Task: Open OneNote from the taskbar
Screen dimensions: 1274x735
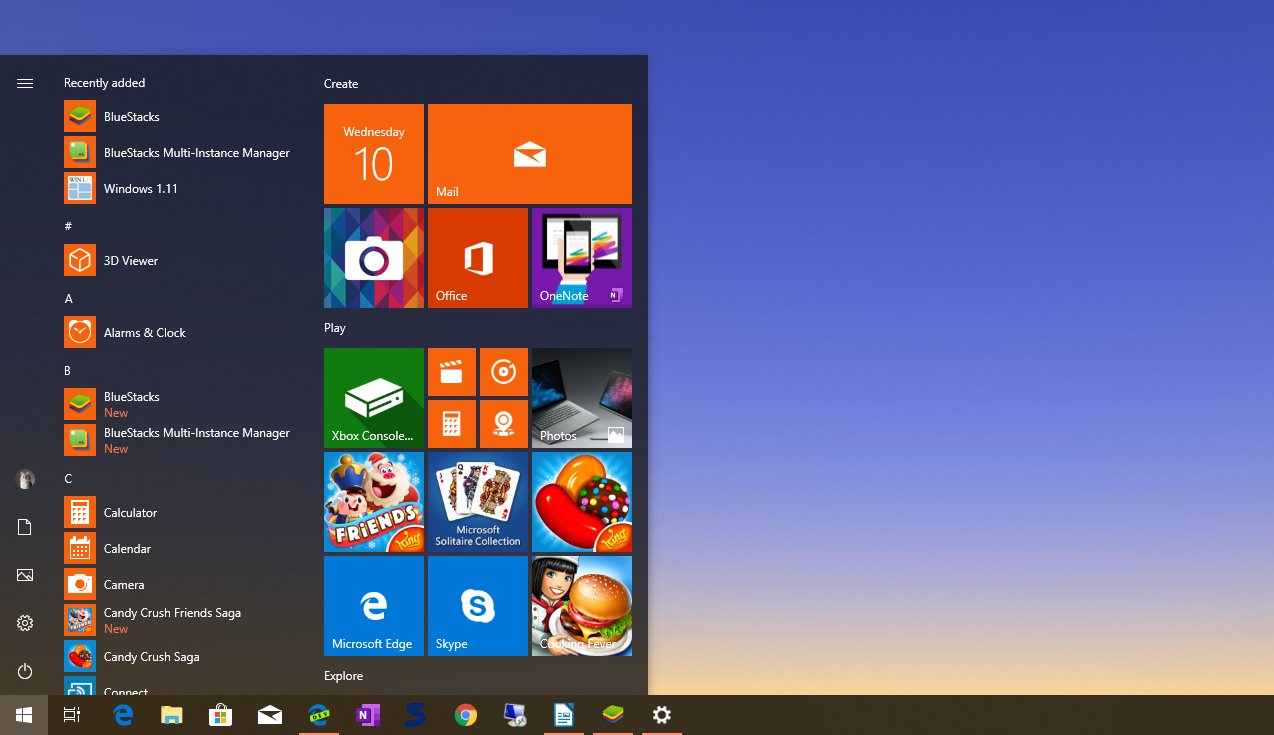Action: click(368, 715)
